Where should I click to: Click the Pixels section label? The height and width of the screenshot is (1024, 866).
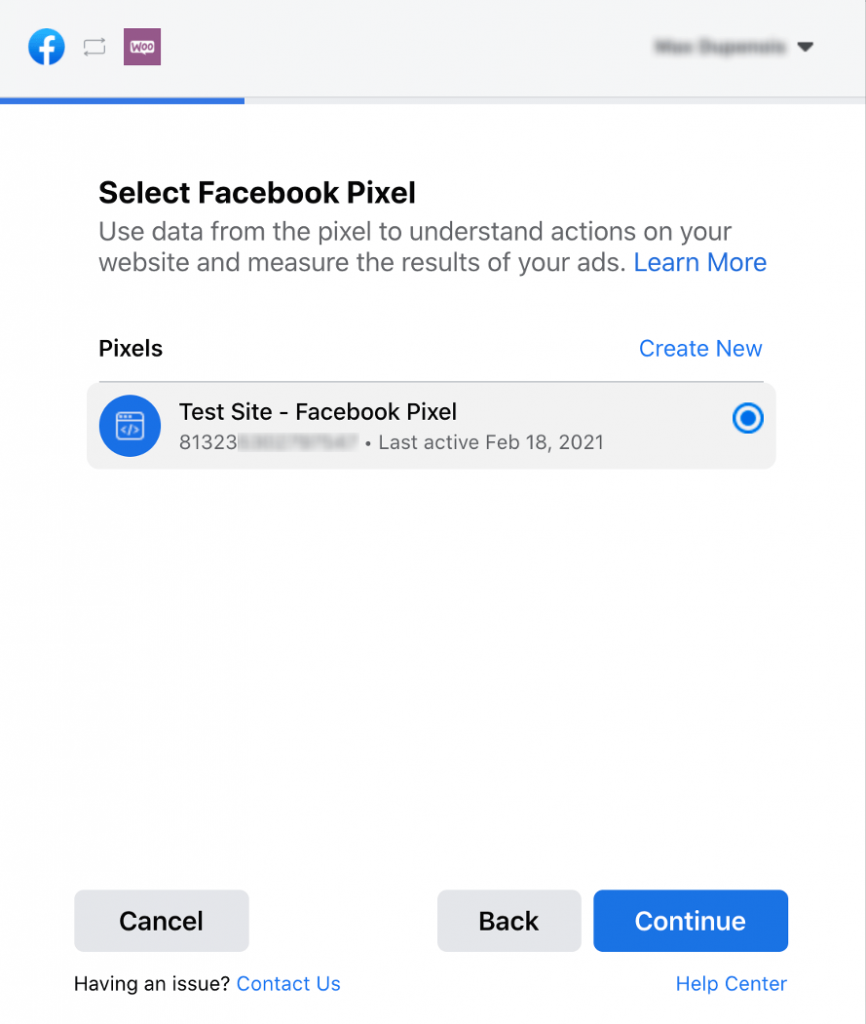tap(131, 349)
